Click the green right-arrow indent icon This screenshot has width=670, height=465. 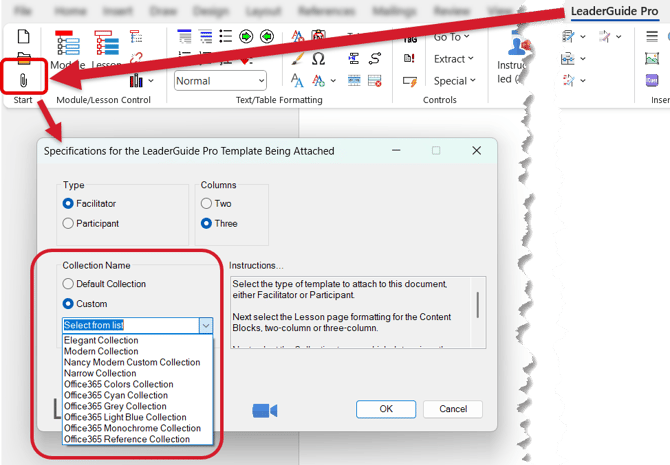(x=246, y=37)
